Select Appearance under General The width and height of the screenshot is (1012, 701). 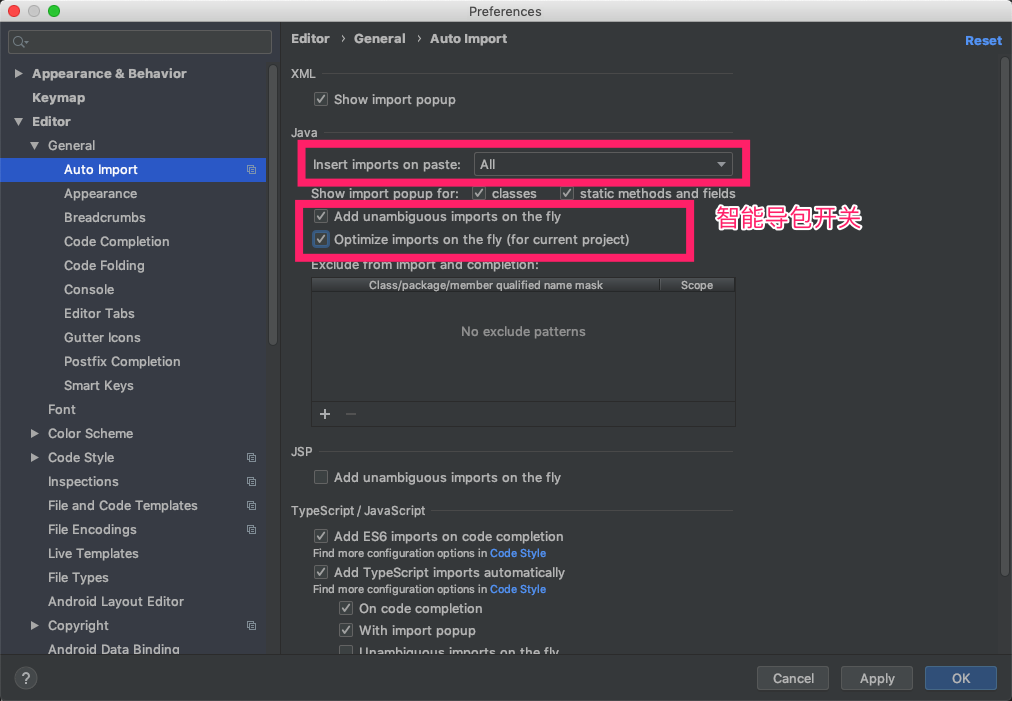tap(101, 194)
